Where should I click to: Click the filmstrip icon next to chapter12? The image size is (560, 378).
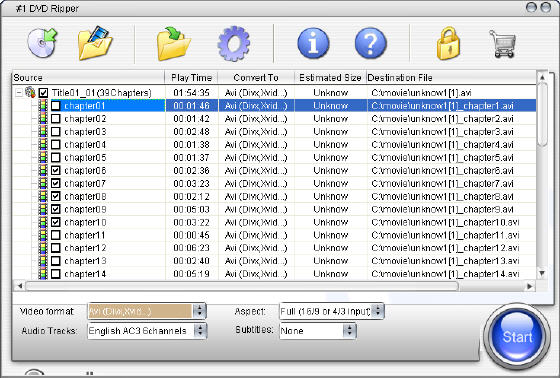click(43, 248)
